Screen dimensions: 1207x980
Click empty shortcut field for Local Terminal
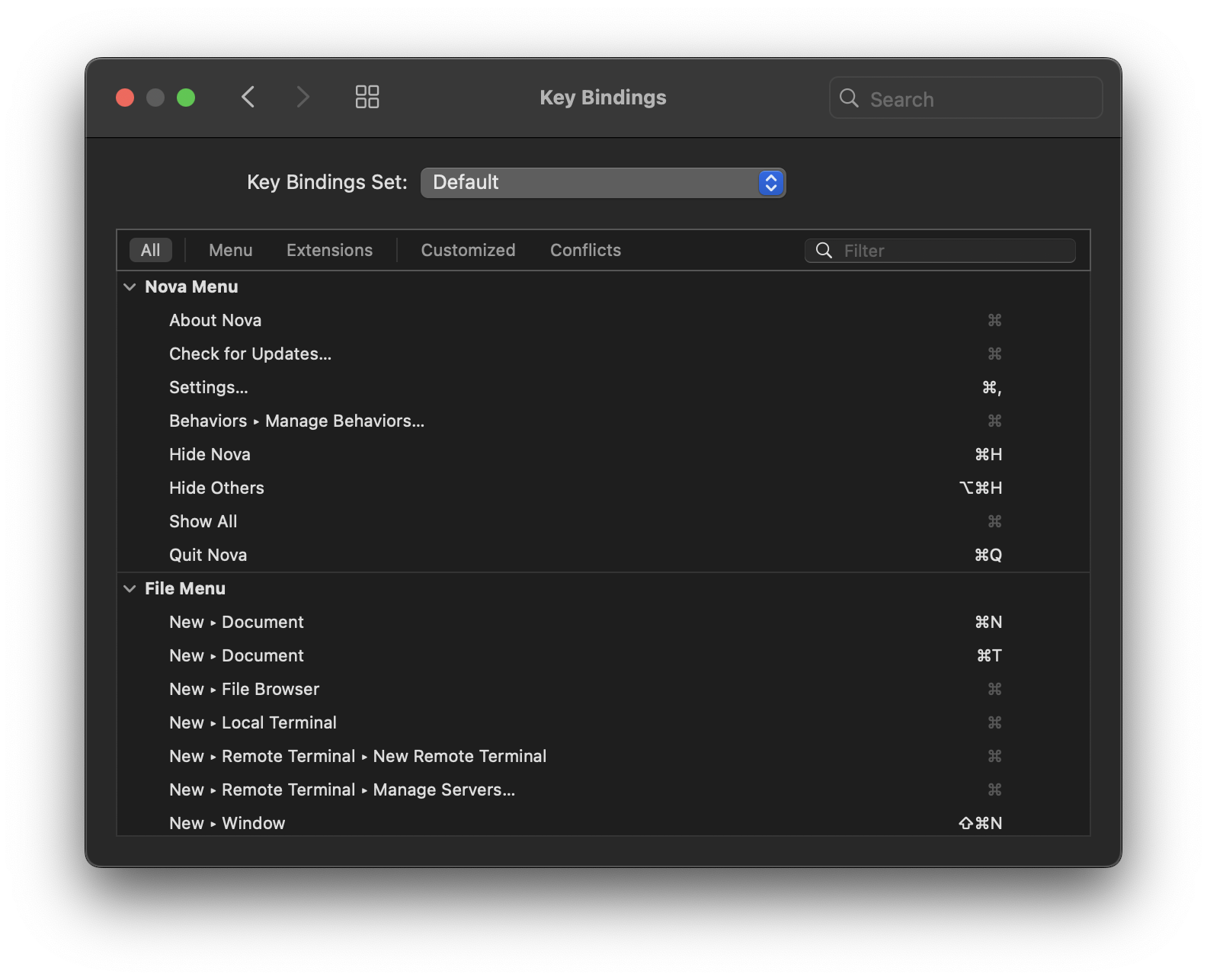[994, 723]
